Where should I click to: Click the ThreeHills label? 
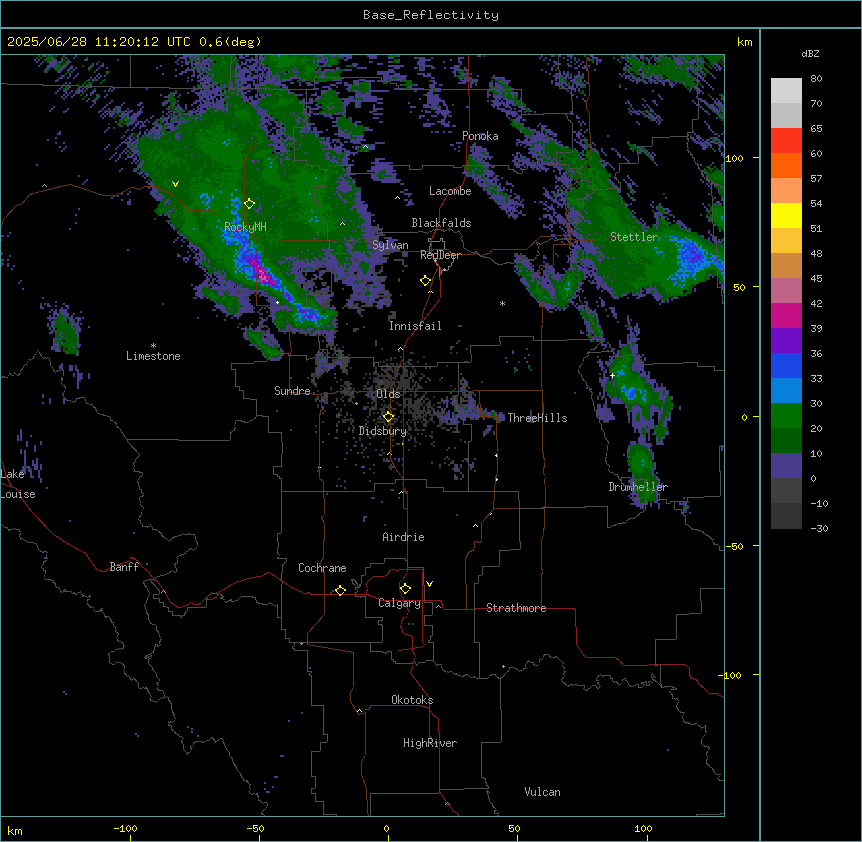pyautogui.click(x=537, y=418)
